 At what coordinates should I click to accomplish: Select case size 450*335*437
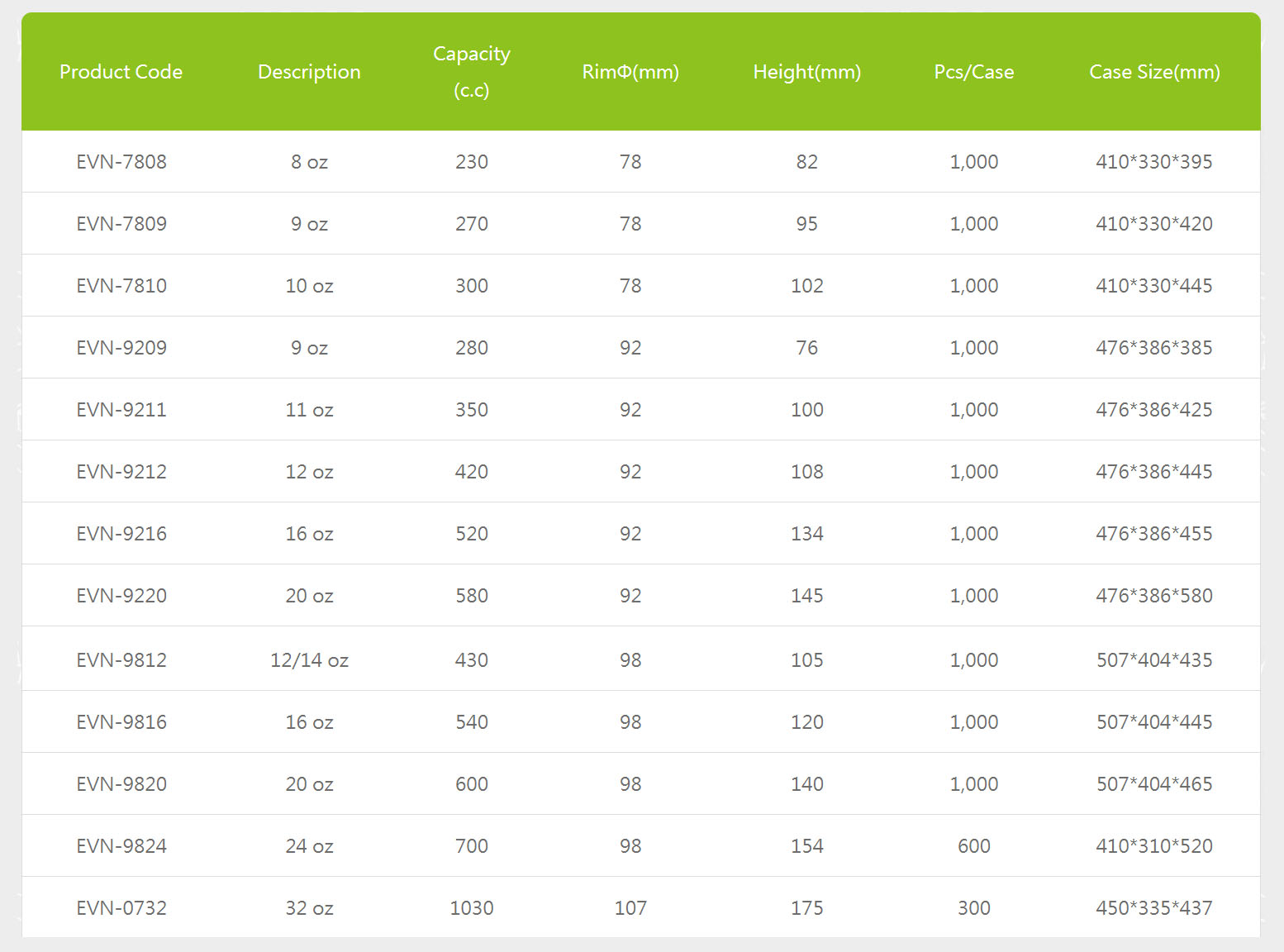[1153, 908]
